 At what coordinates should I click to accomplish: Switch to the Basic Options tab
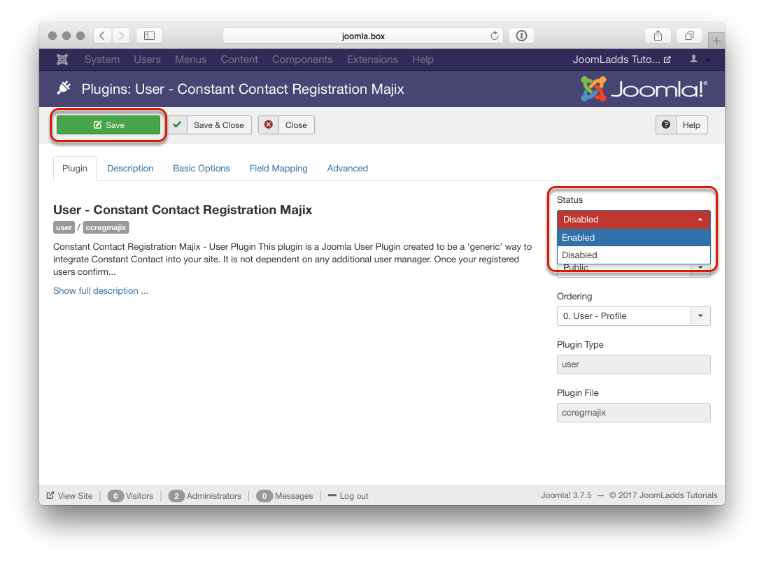(201, 169)
